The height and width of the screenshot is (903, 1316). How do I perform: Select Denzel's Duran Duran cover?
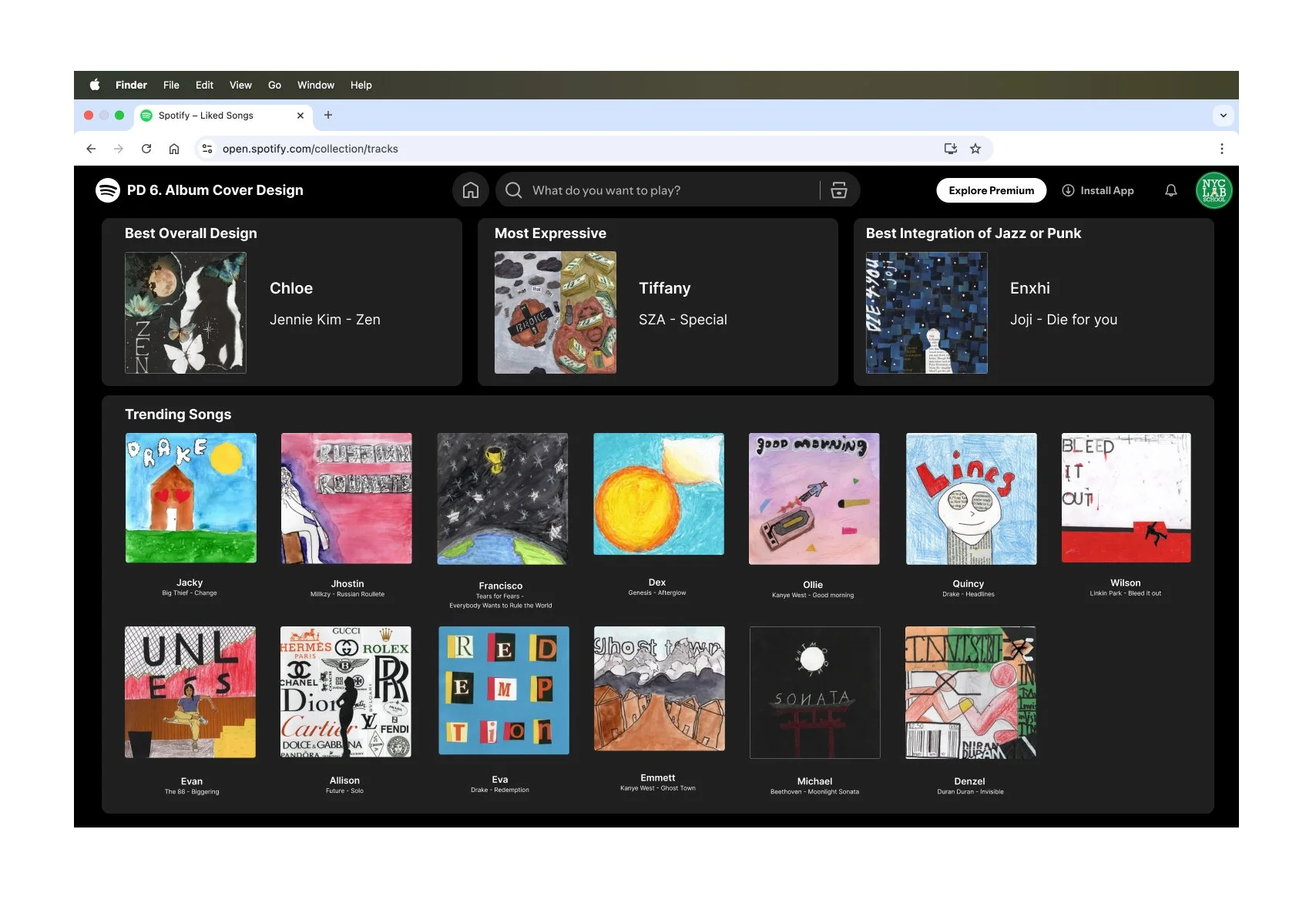(971, 693)
